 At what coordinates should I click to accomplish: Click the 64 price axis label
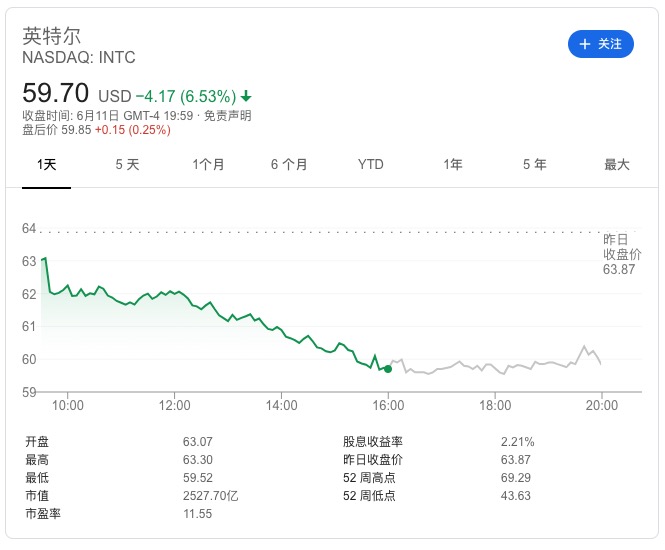(29, 229)
